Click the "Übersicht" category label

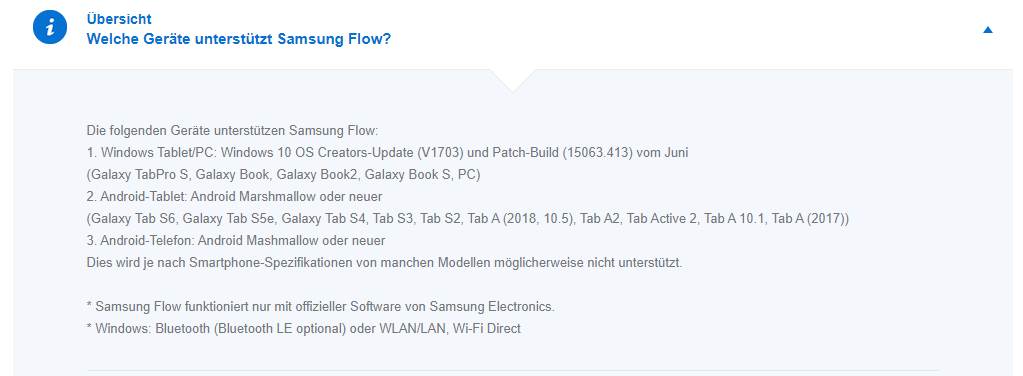click(x=119, y=19)
